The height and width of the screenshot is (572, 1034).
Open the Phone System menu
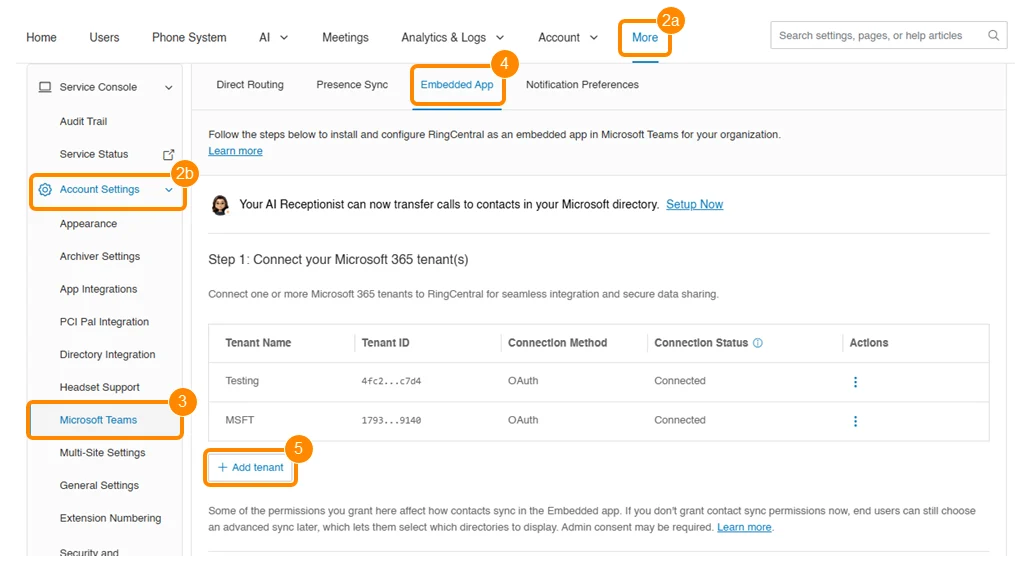[x=189, y=38]
